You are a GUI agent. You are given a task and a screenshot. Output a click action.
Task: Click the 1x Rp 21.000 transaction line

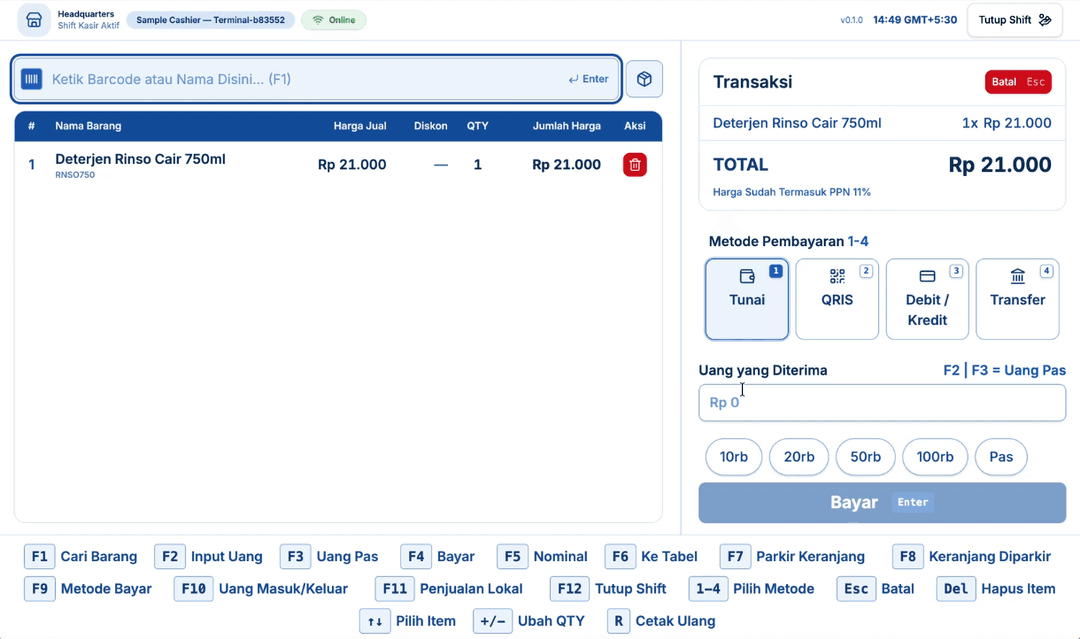1006,123
